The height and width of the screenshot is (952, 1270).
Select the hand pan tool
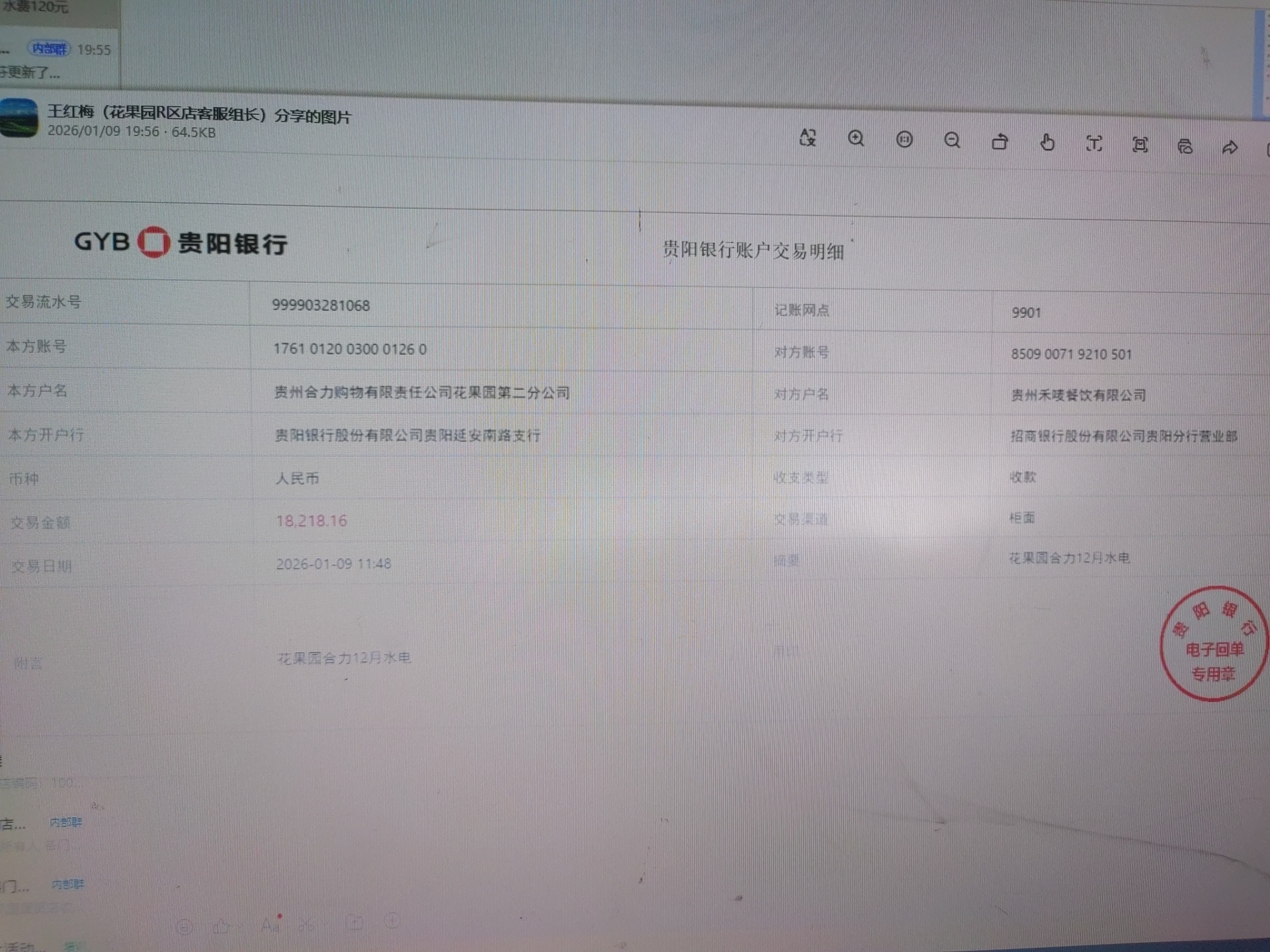tap(1047, 142)
